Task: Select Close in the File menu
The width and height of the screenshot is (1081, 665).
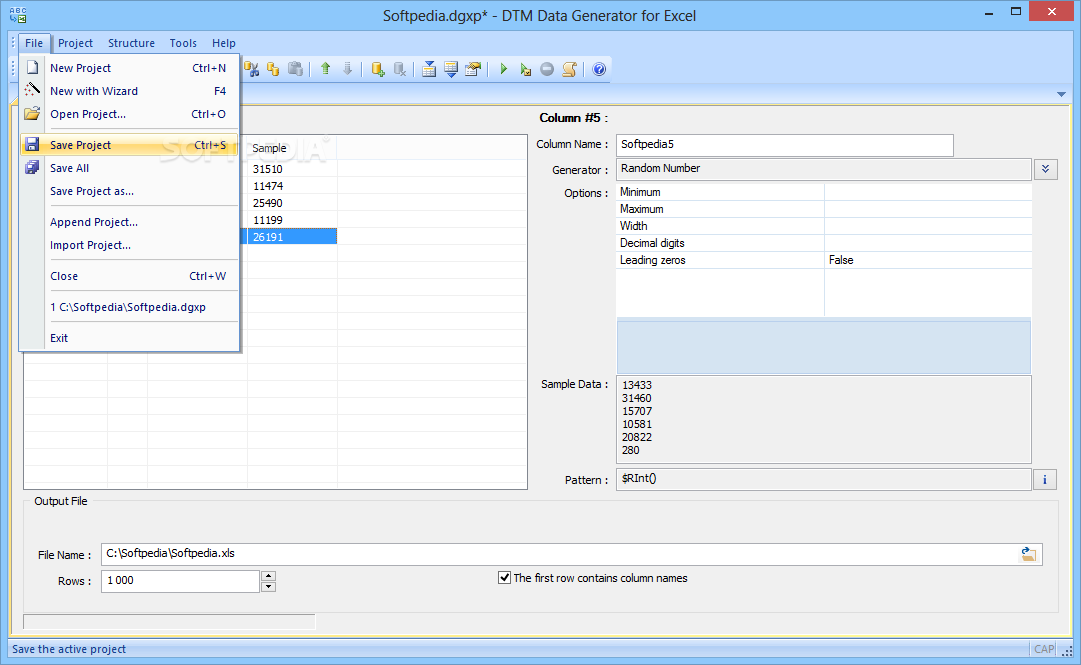Action: pyautogui.click(x=130, y=276)
